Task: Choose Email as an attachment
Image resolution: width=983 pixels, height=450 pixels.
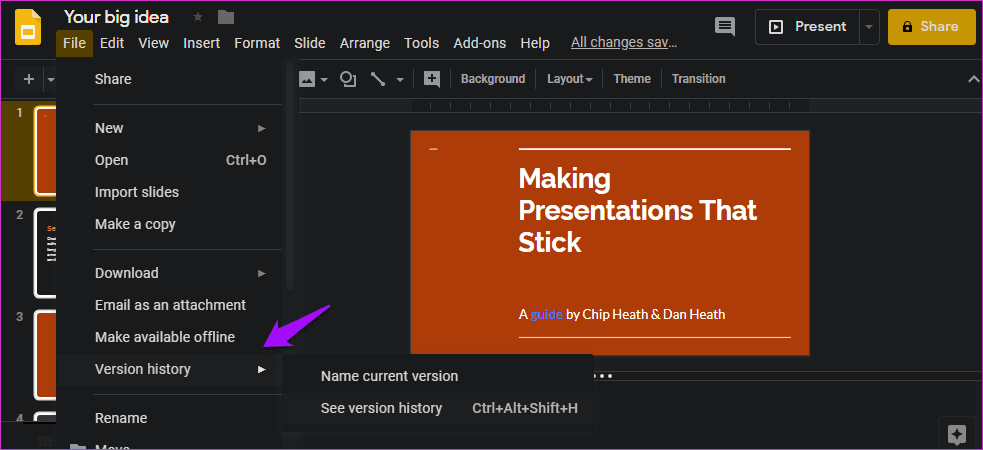Action: pyautogui.click(x=169, y=305)
